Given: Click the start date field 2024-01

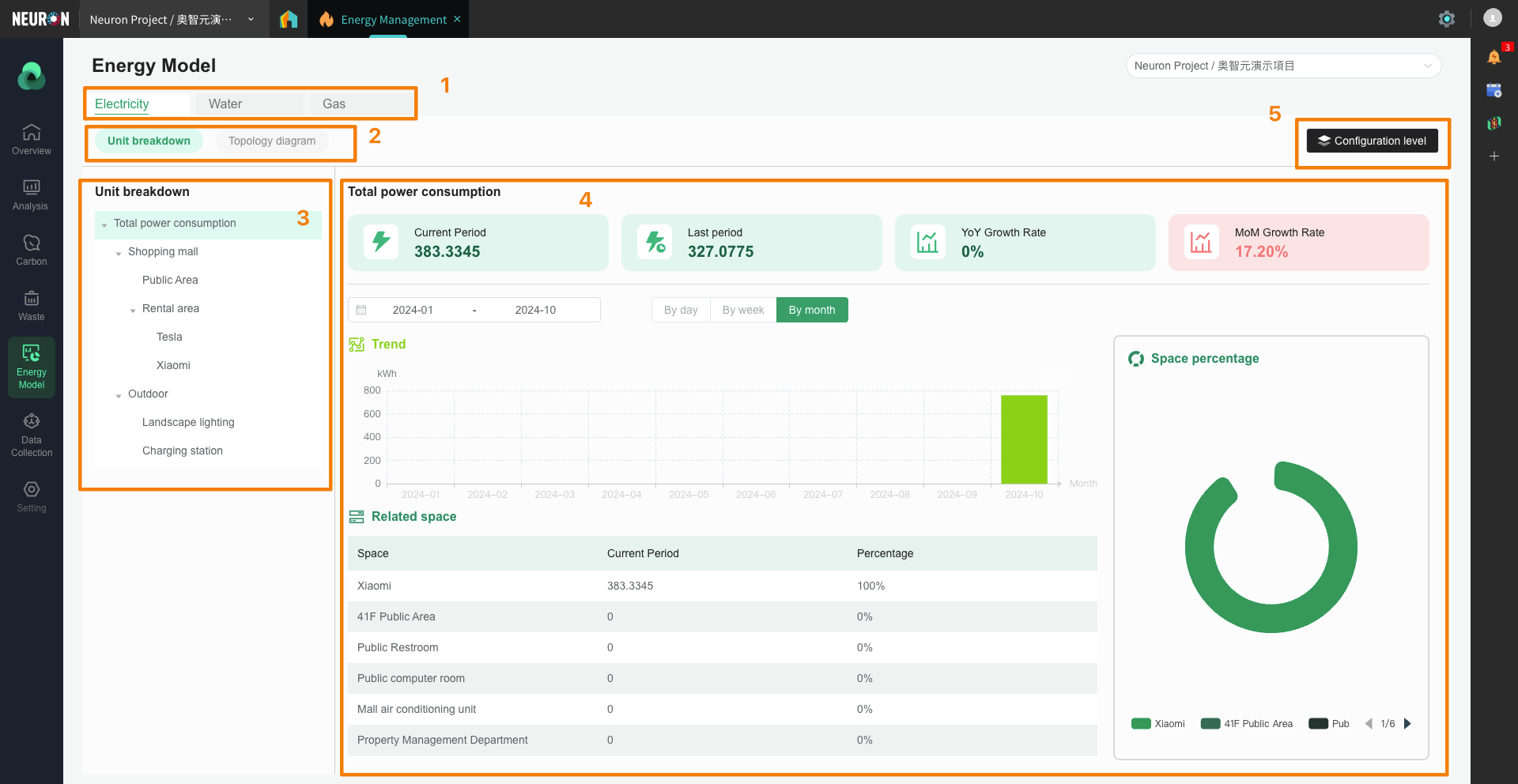Looking at the screenshot, I should tap(413, 310).
